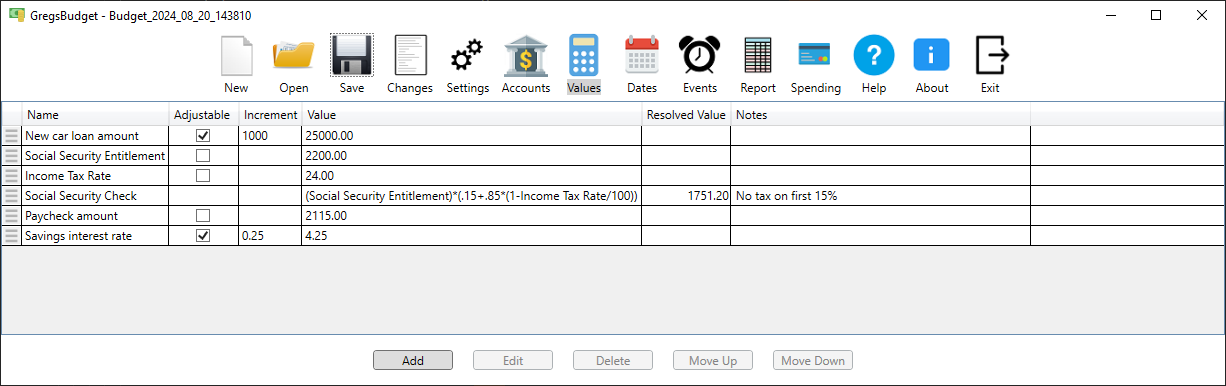Click the GregsBudget title bar app icon
1226x386 pixels.
(x=16, y=15)
